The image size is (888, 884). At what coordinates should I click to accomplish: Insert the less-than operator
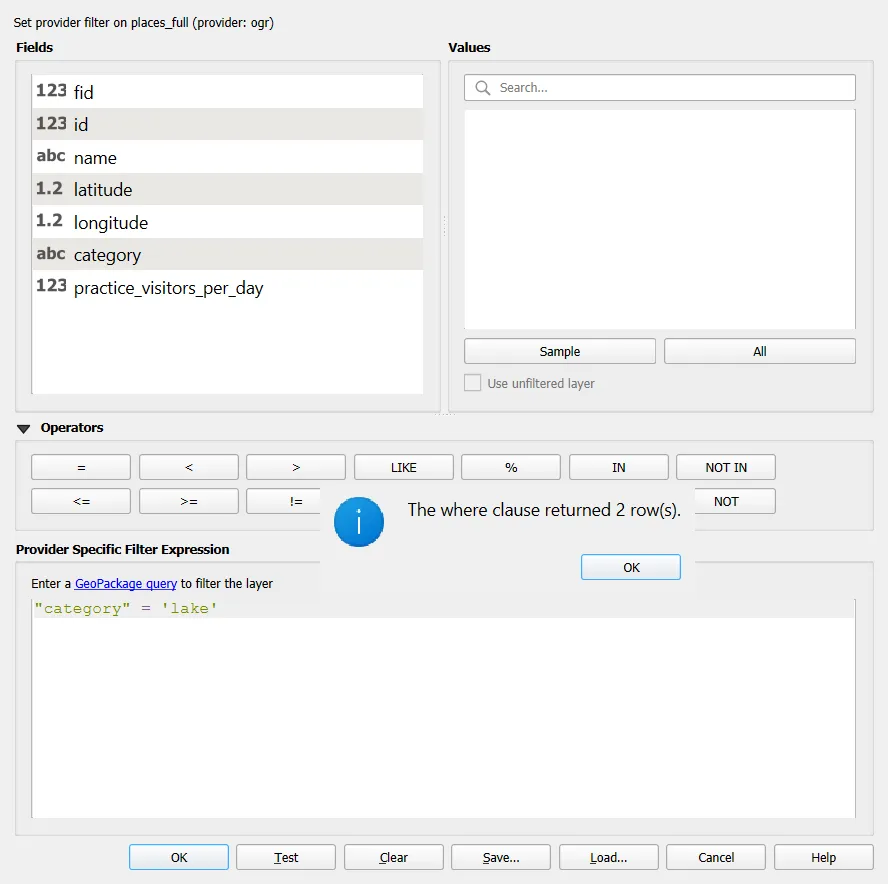pyautogui.click(x=189, y=467)
